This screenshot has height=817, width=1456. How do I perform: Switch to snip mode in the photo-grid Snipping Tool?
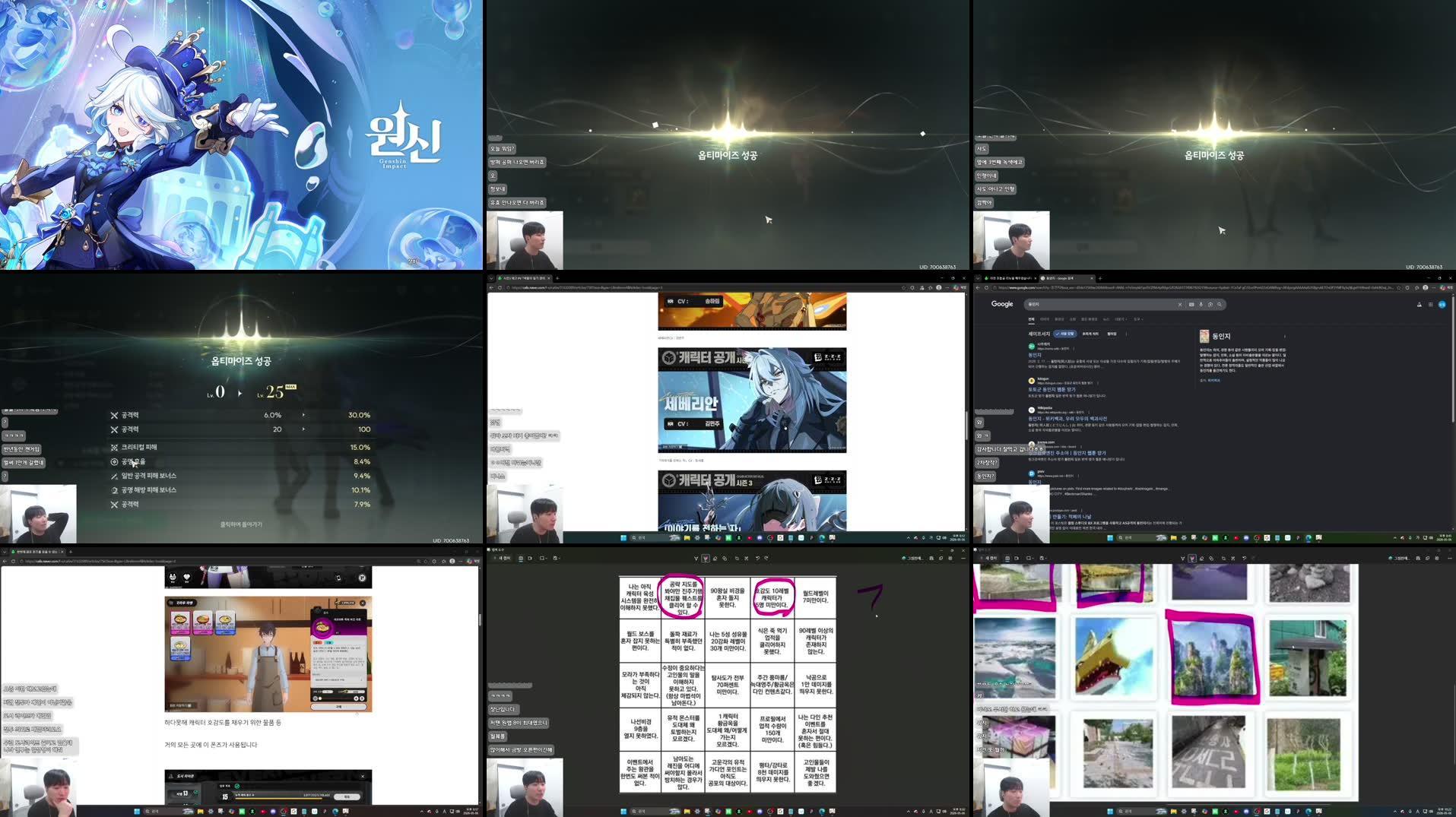point(1007,559)
